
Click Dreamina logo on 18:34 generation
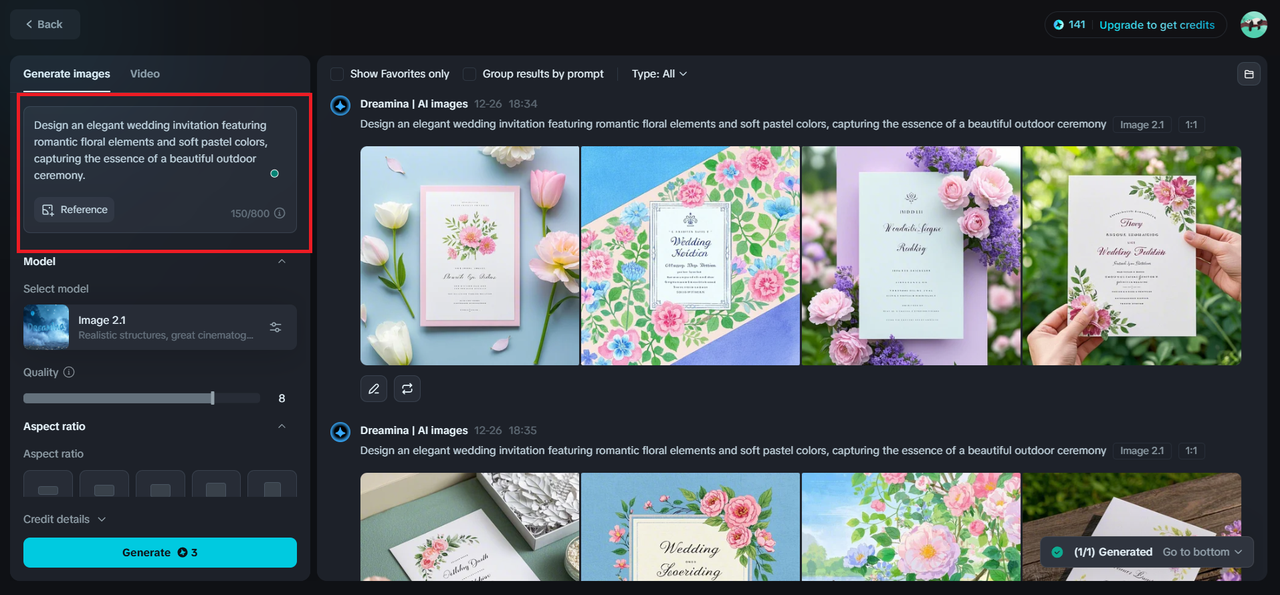(x=340, y=105)
